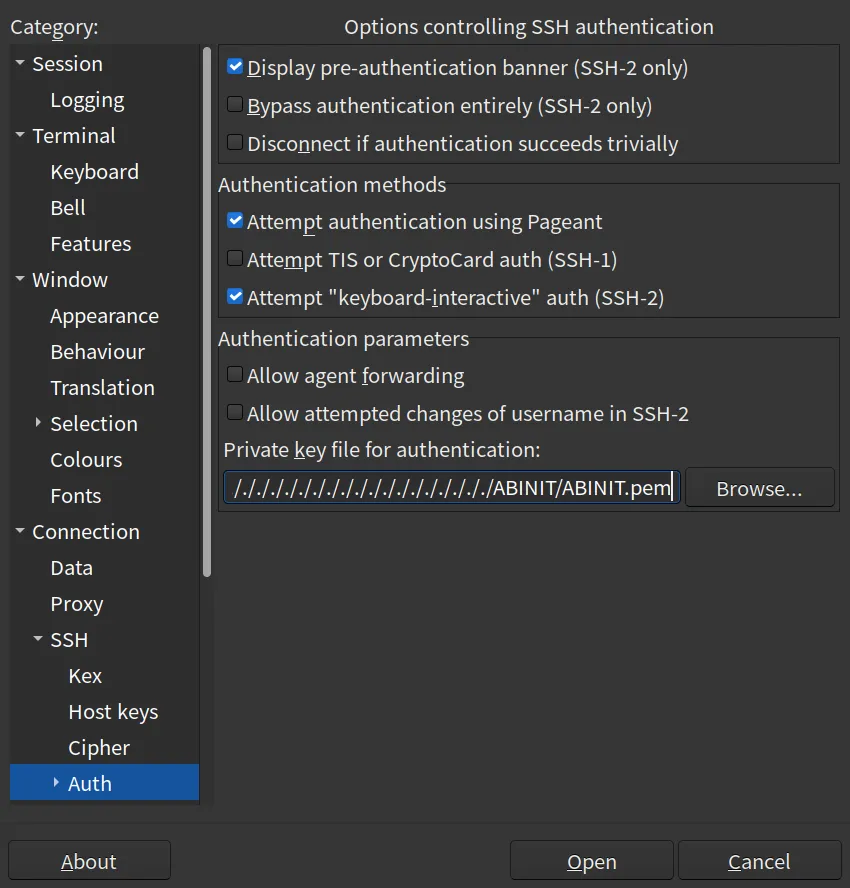Enable bypassing authentication entirely
Viewport: 850px width, 888px height.
[233, 105]
